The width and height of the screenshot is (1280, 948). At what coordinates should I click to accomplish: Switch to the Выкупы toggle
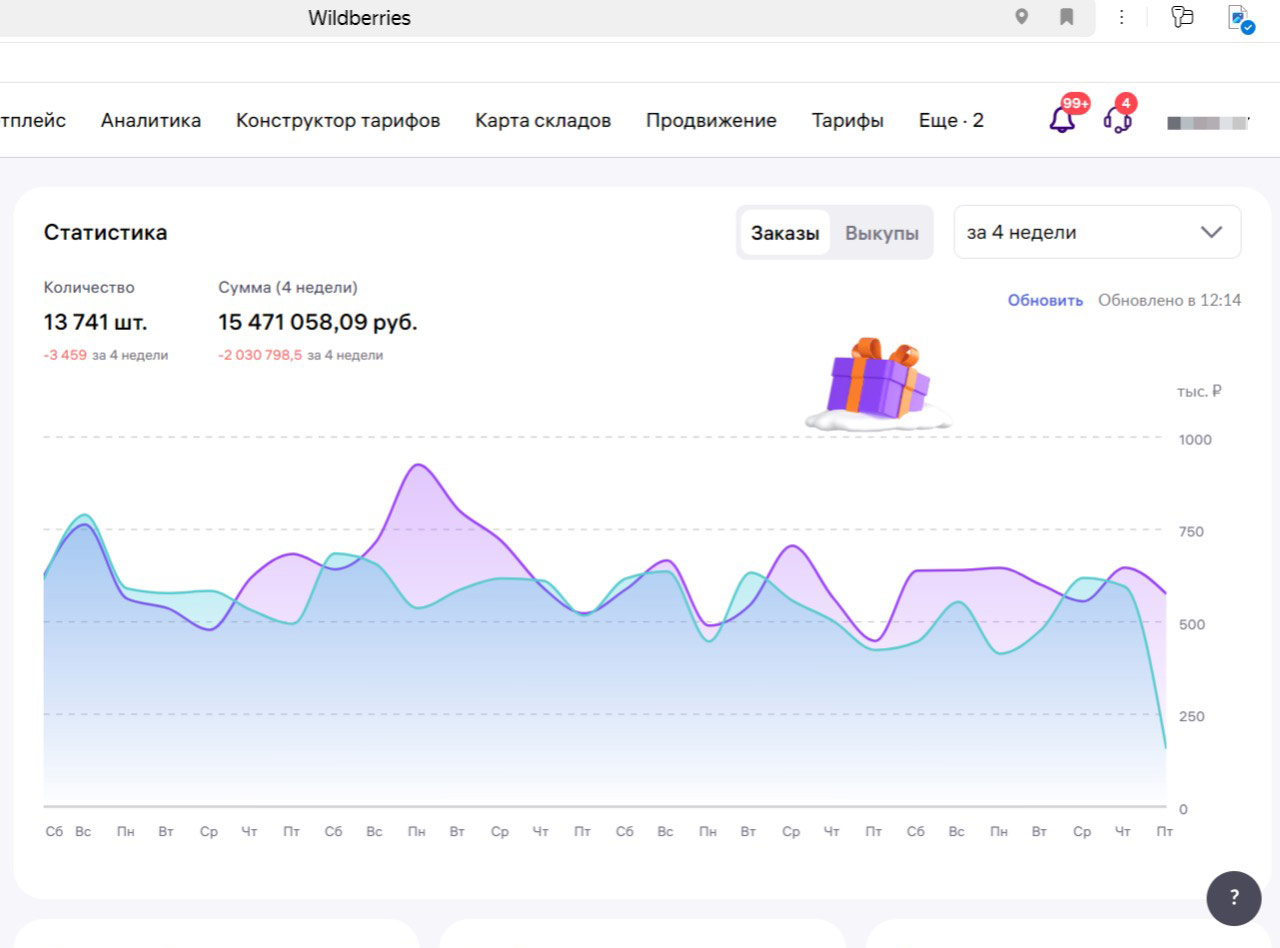click(x=881, y=233)
